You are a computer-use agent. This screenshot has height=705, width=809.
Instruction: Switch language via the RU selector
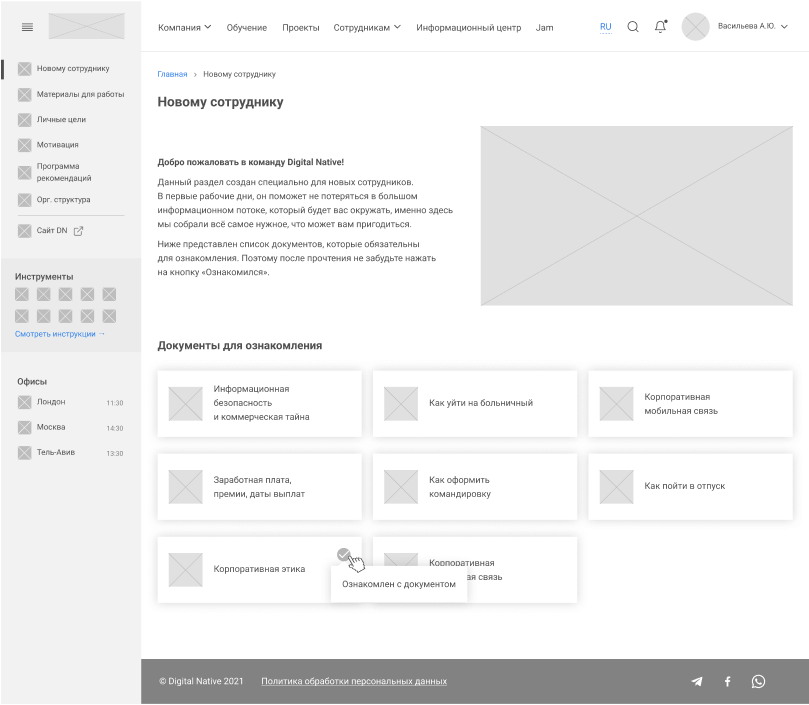point(606,27)
